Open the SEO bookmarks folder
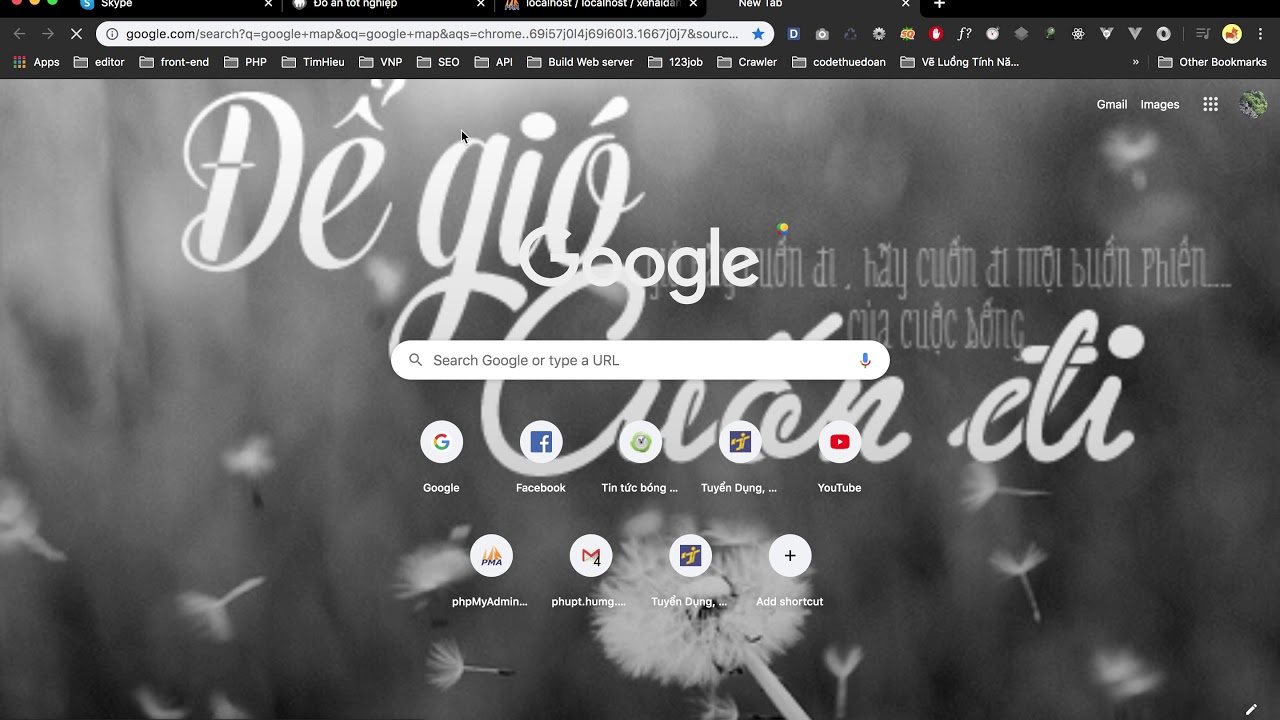The height and width of the screenshot is (720, 1280). pyautogui.click(x=438, y=62)
